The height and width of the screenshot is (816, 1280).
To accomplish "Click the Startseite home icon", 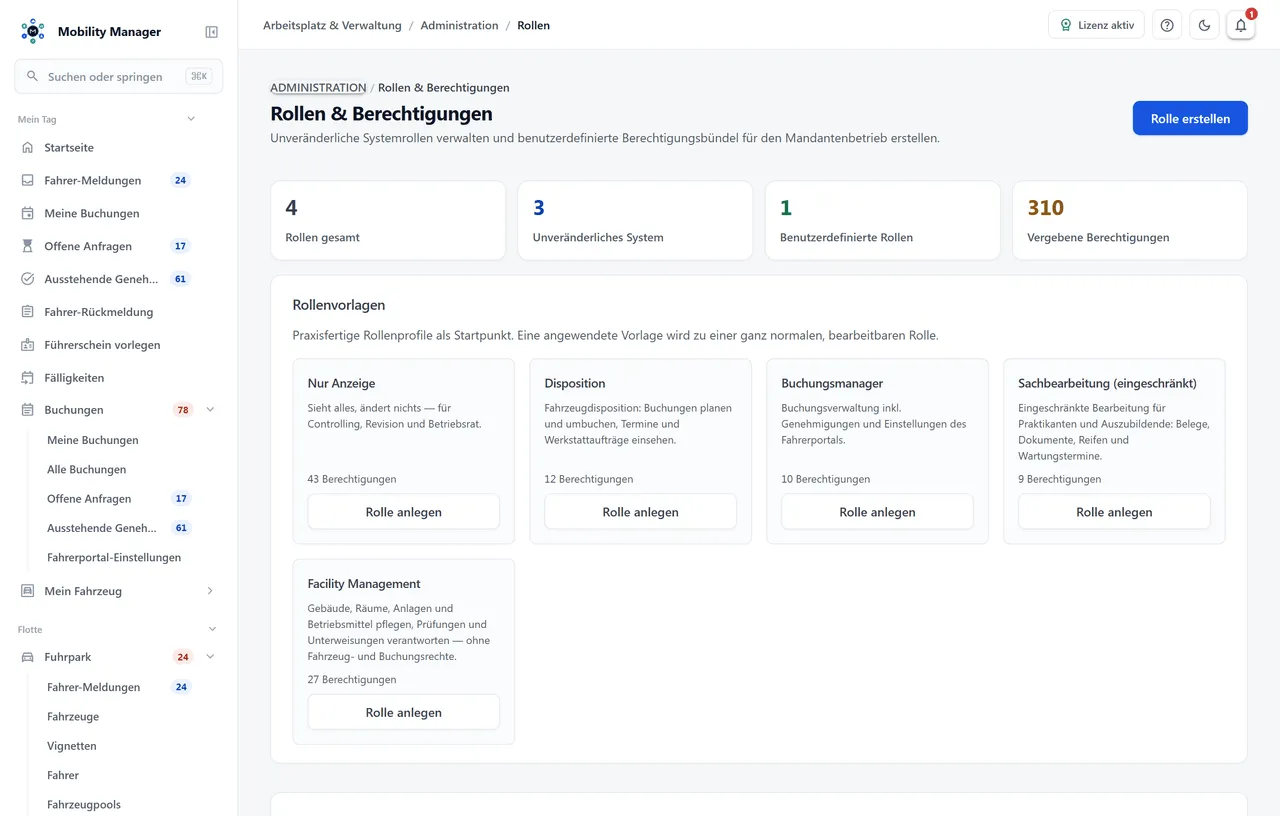I will (x=28, y=148).
